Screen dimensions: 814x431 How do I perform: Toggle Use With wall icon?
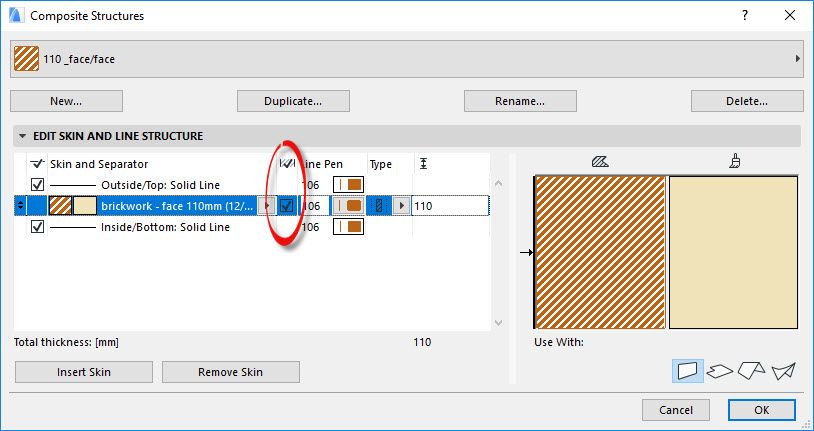pyautogui.click(x=688, y=371)
